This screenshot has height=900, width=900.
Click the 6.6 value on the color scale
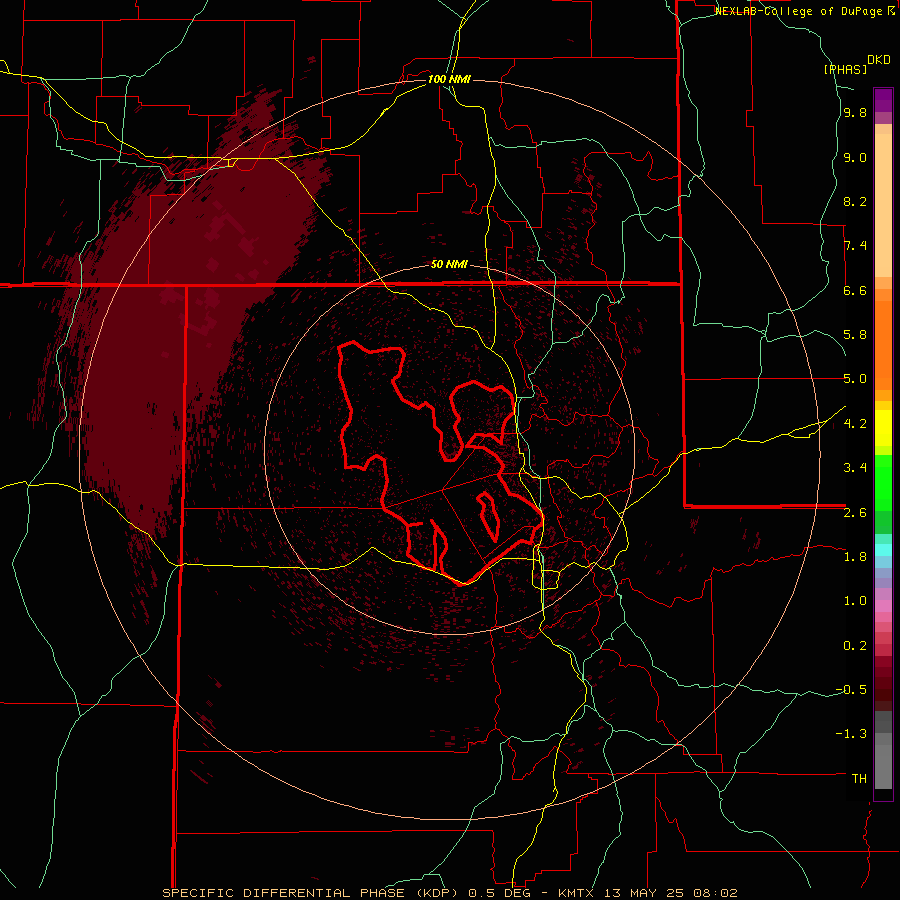coord(855,290)
